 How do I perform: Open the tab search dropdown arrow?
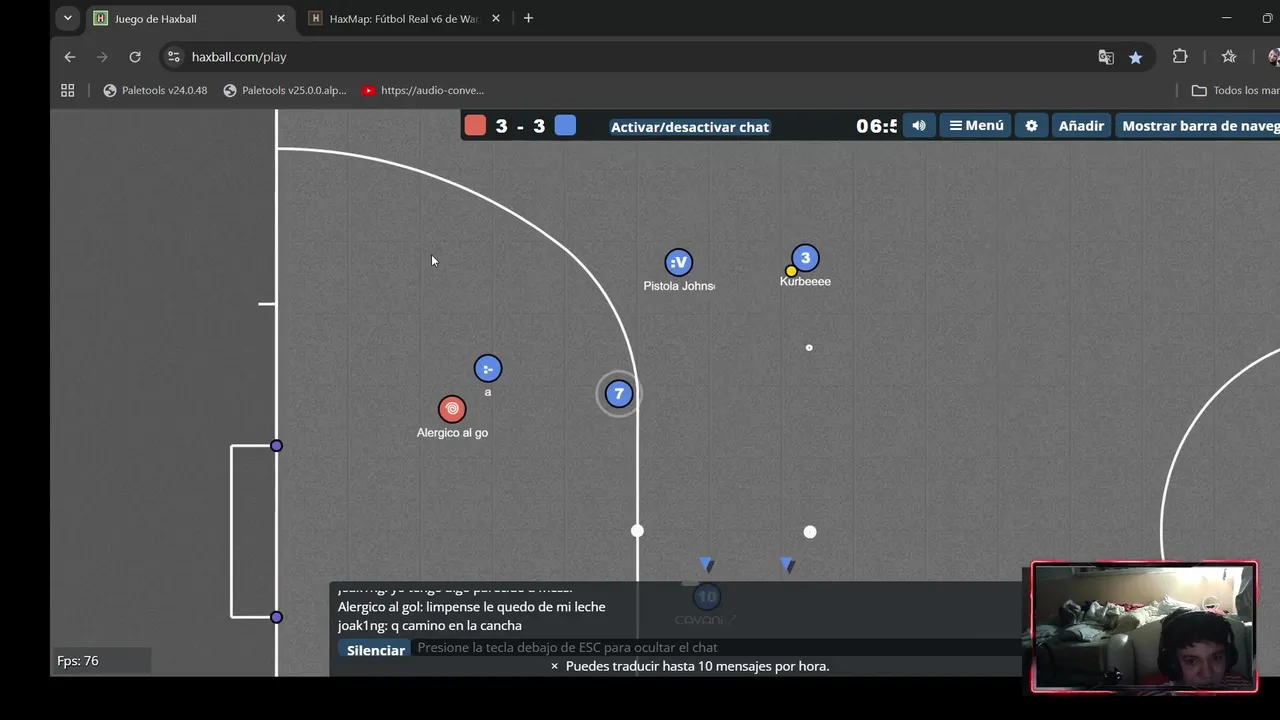(x=67, y=18)
